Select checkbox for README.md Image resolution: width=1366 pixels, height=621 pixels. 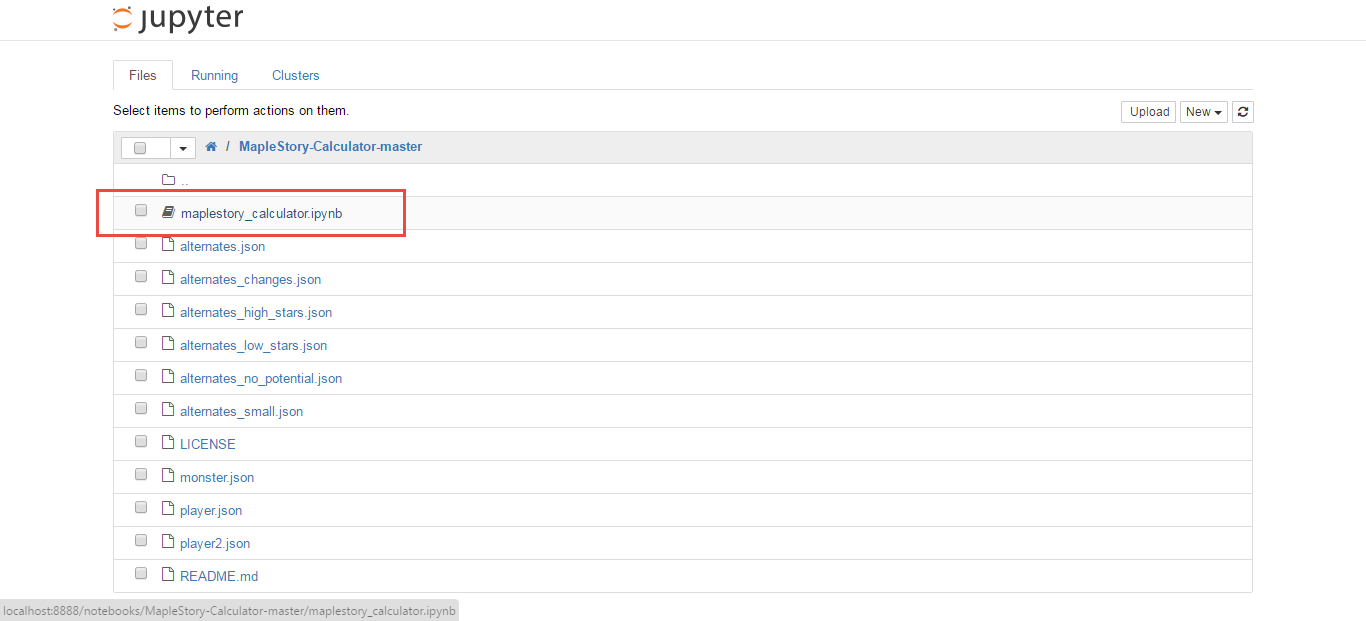coord(141,573)
